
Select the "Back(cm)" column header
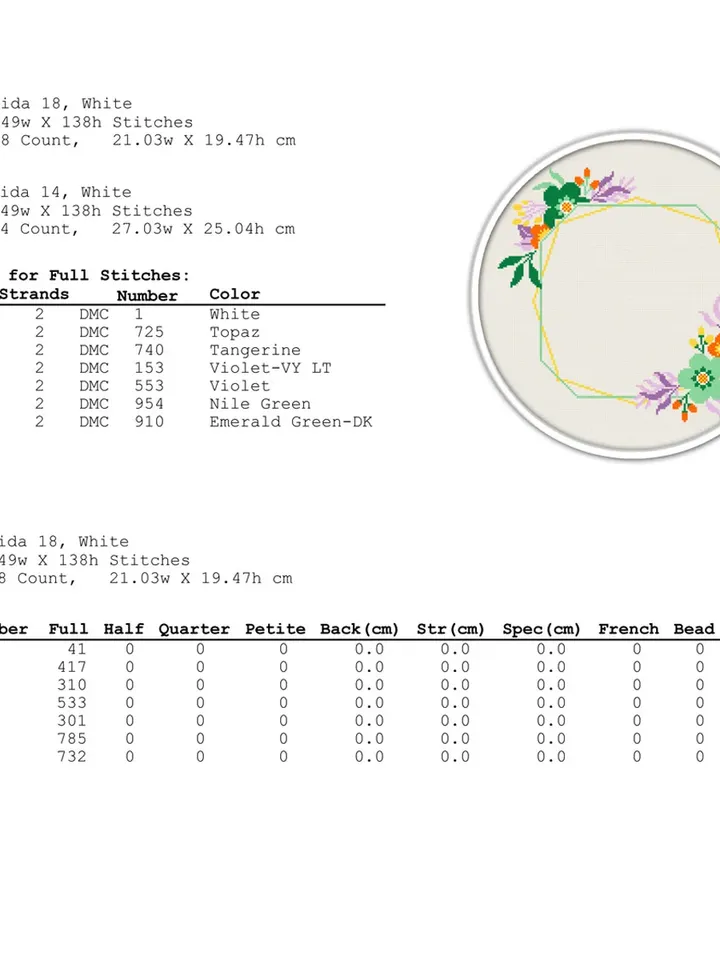point(359,629)
